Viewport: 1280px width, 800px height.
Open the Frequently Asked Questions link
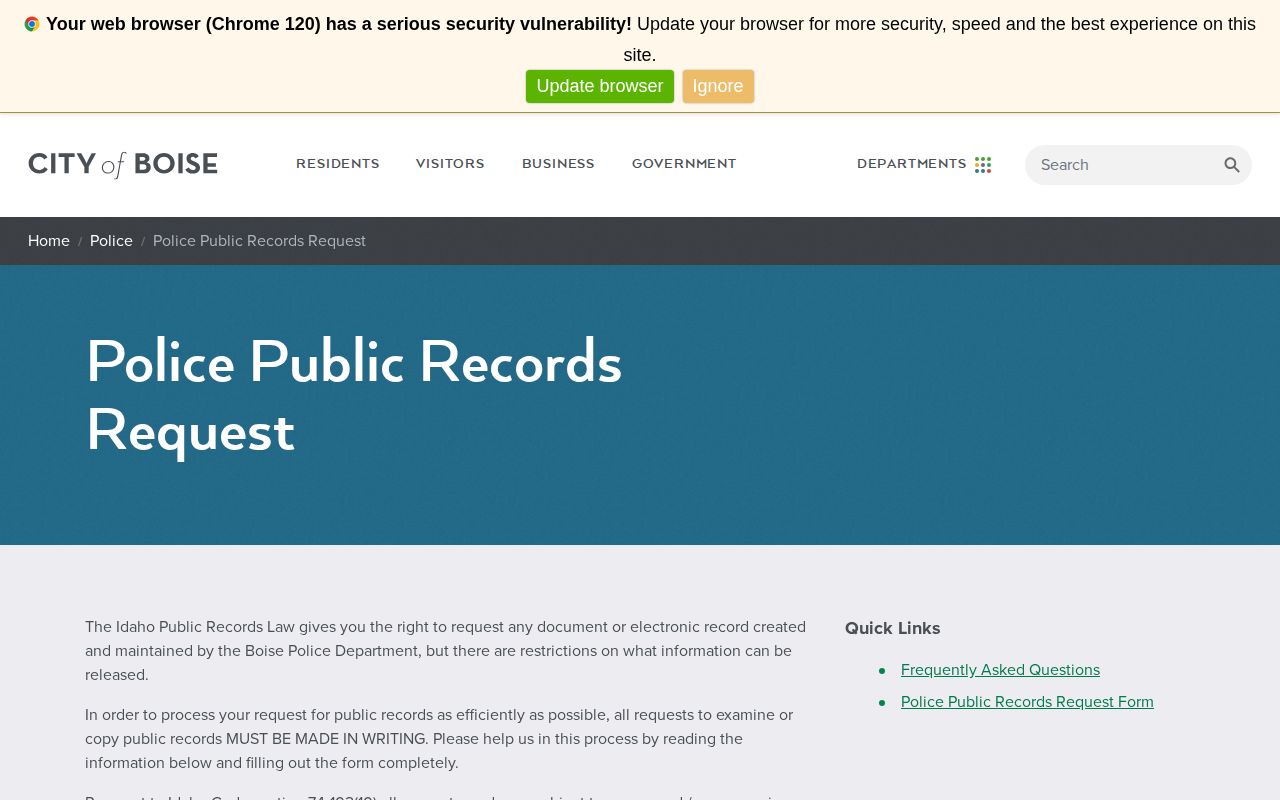[x=1000, y=670]
